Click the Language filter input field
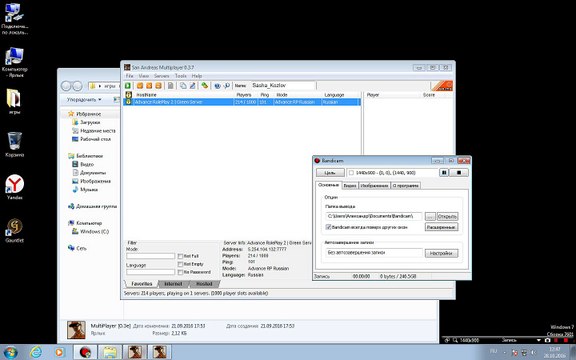 coord(151,272)
